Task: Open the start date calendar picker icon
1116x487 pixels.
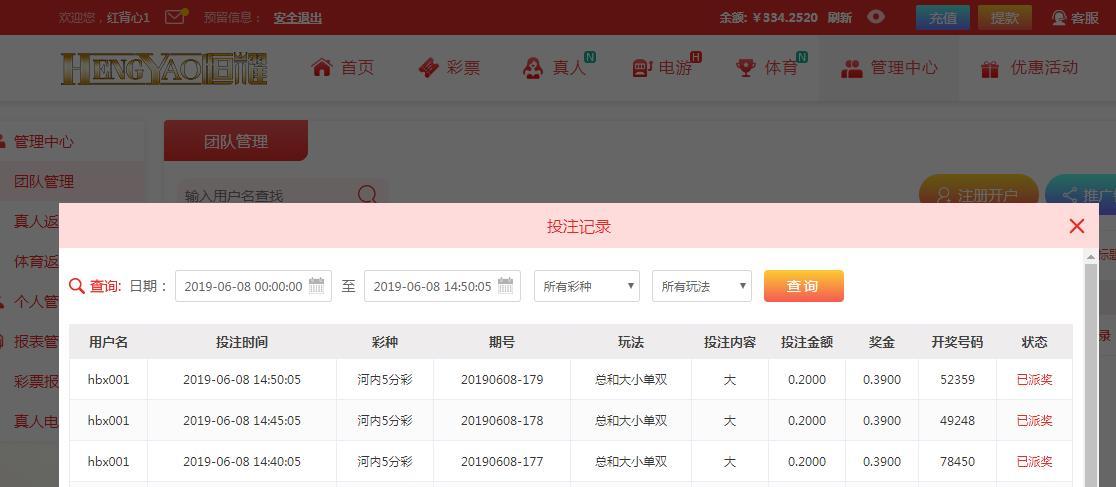Action: [x=316, y=286]
